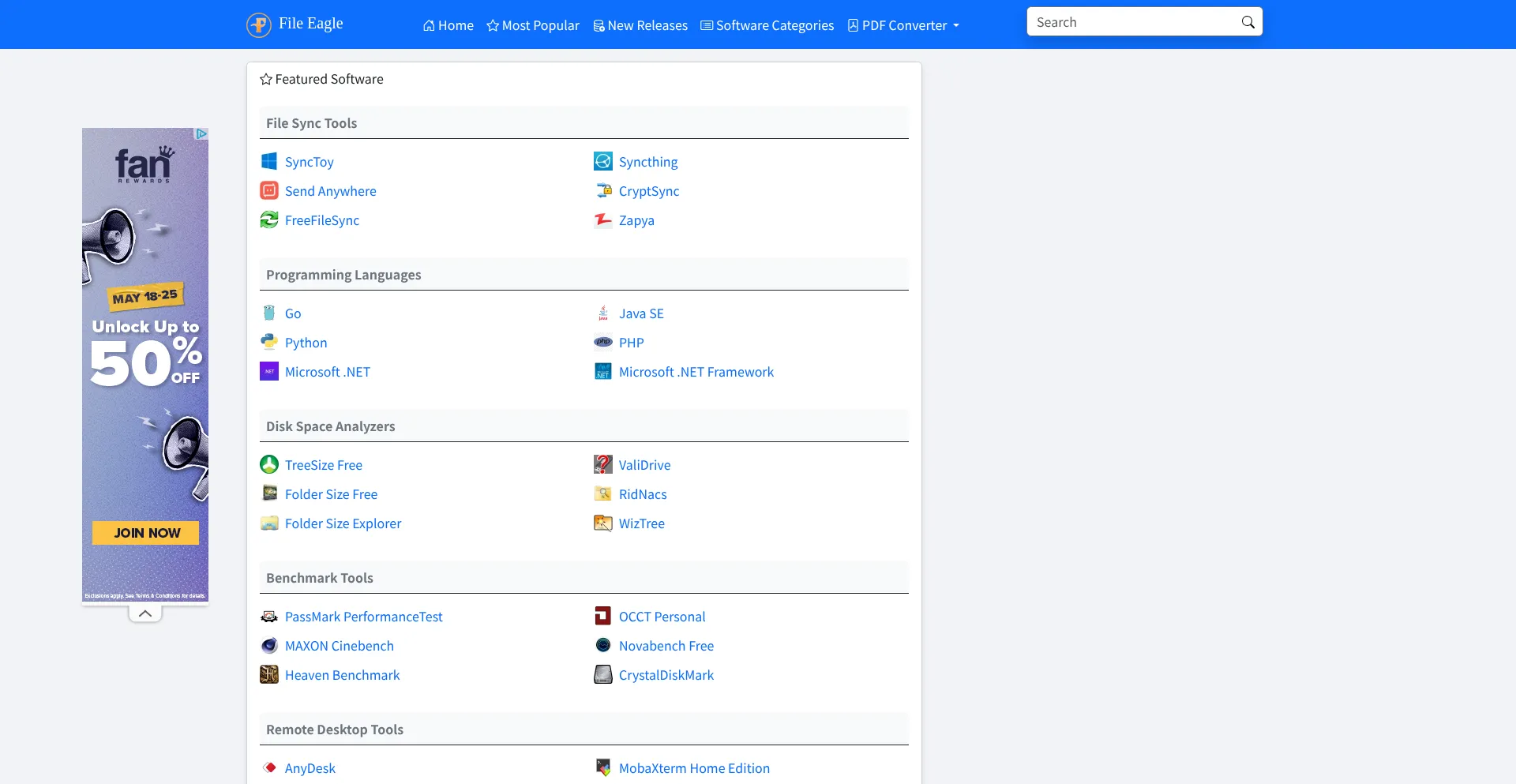Click the MAXON Cinebench icon
The height and width of the screenshot is (784, 1516).
click(x=269, y=645)
